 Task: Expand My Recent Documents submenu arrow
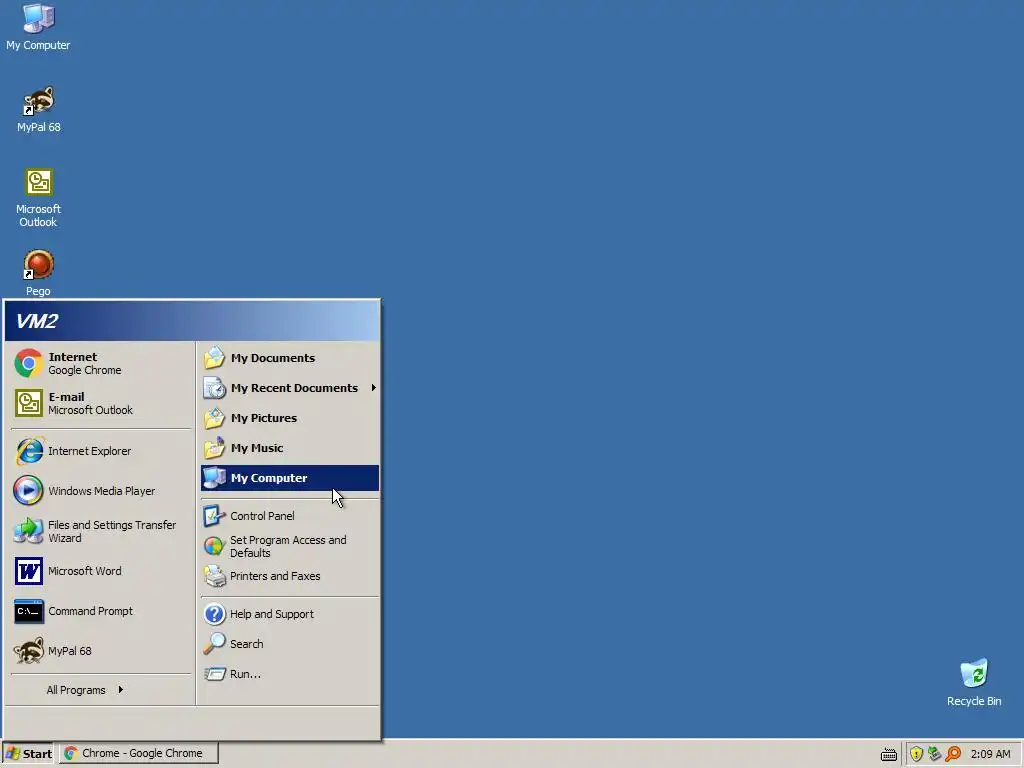click(x=374, y=388)
